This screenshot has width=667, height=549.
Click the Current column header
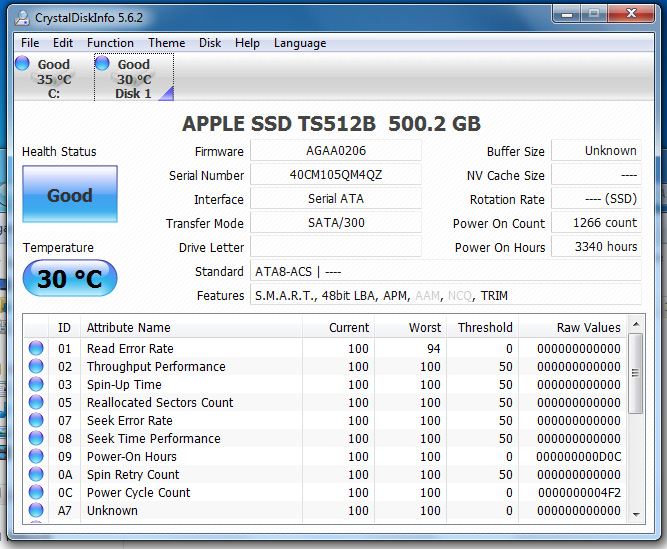point(339,327)
